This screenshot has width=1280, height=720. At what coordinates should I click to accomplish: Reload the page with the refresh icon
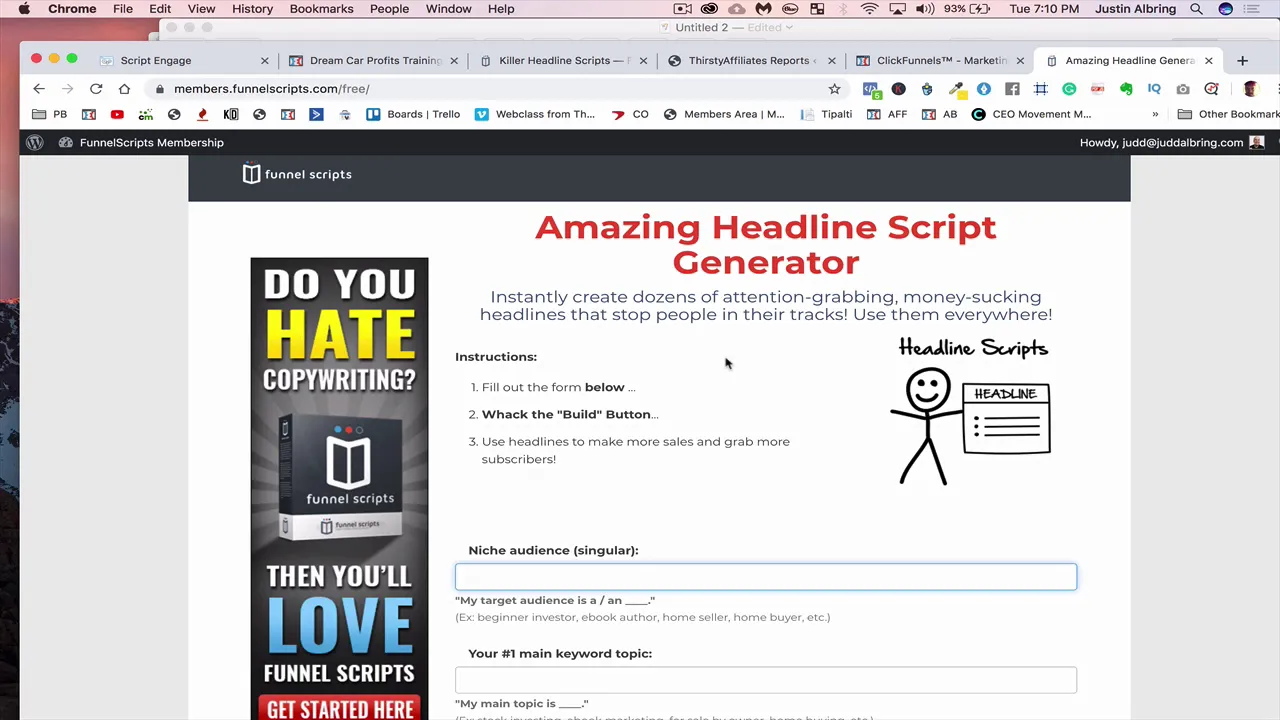pyautogui.click(x=96, y=89)
